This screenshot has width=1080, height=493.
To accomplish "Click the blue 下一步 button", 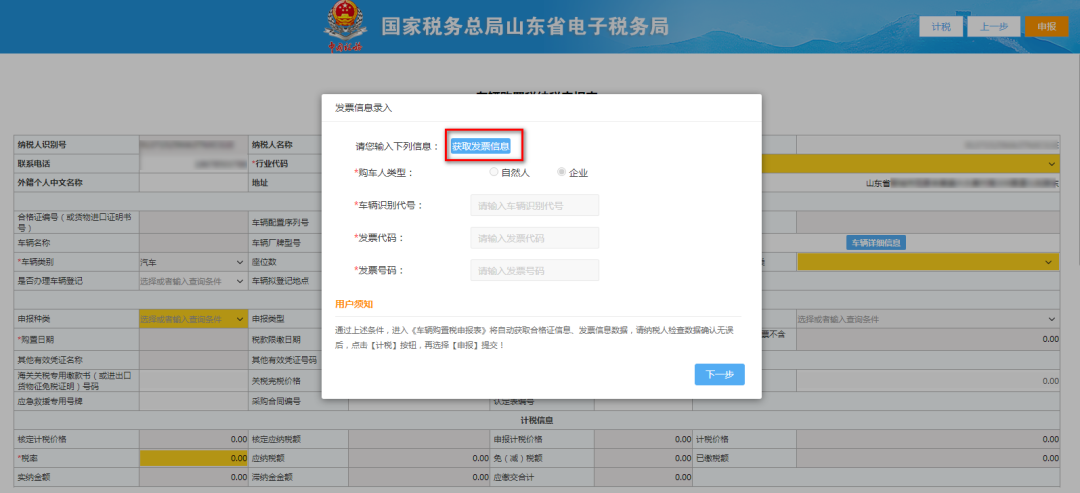I will pyautogui.click(x=719, y=375).
